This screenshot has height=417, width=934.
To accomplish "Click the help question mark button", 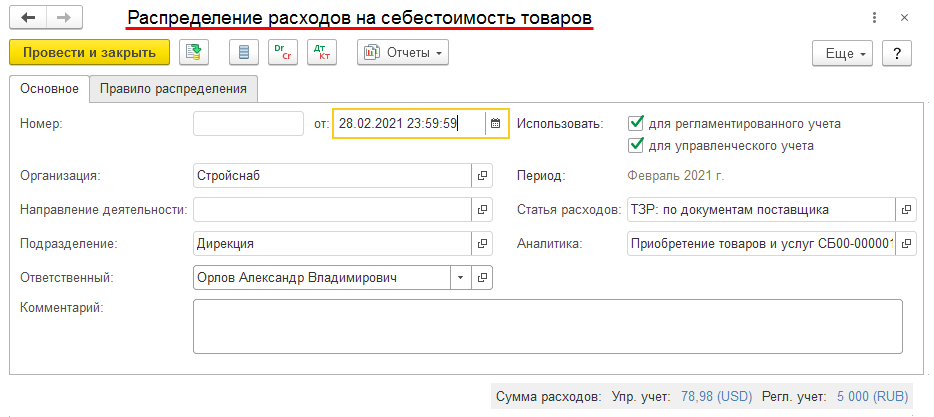I will point(896,52).
